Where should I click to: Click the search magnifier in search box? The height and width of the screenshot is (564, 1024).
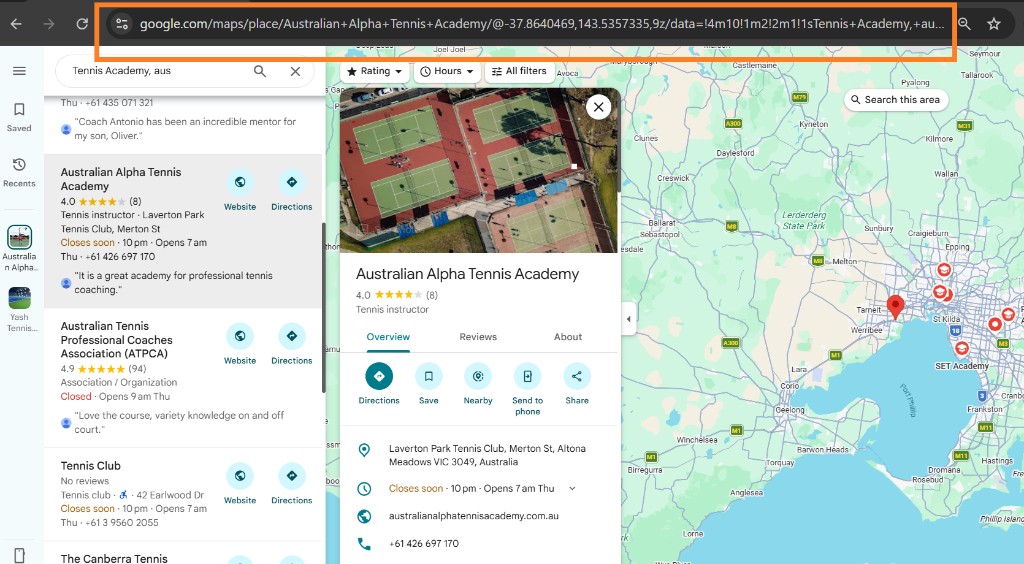point(260,71)
